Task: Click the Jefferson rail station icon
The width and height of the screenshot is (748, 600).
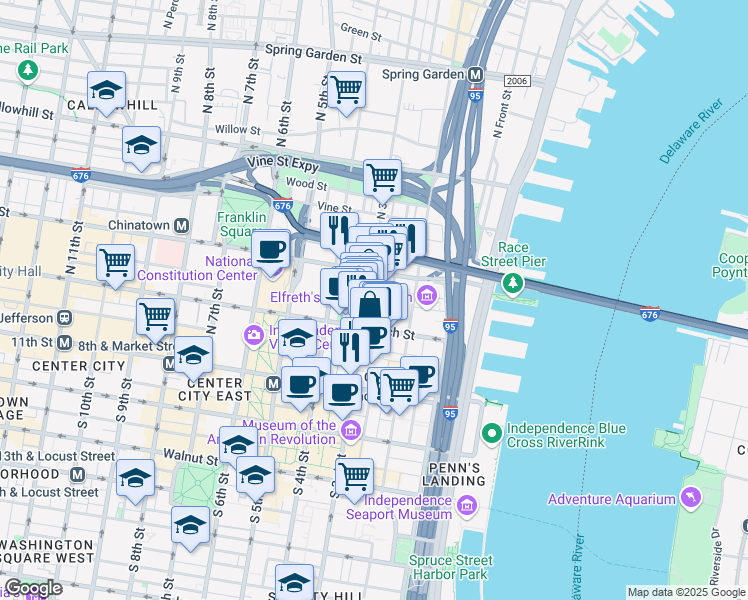Action: point(64,318)
